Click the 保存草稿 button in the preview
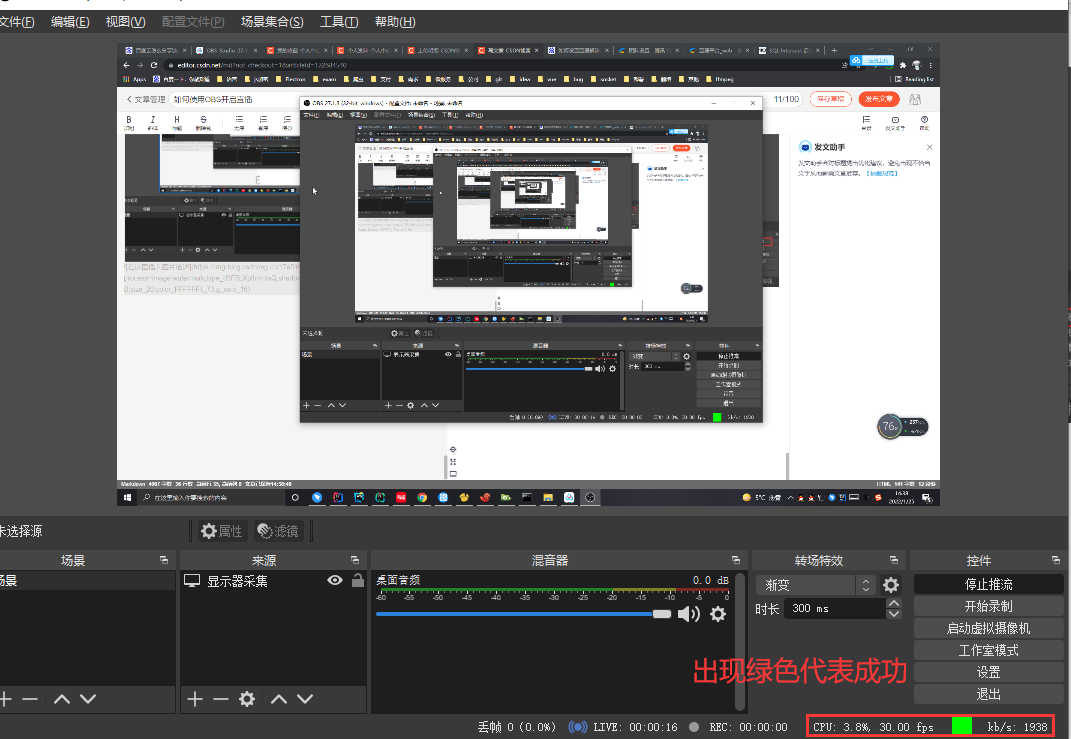1071x739 pixels. (831, 99)
